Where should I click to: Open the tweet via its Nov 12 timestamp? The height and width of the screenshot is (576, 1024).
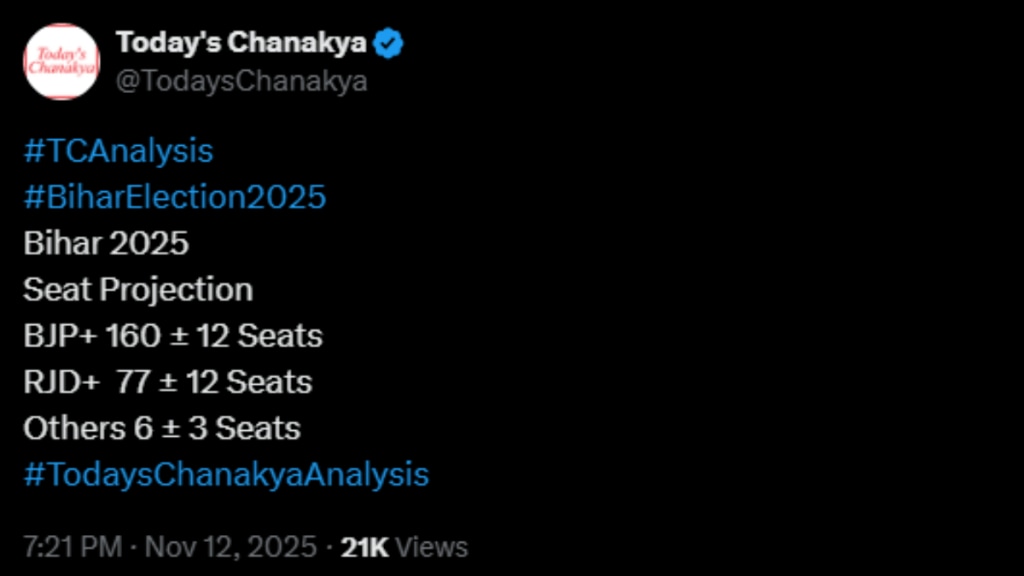231,547
